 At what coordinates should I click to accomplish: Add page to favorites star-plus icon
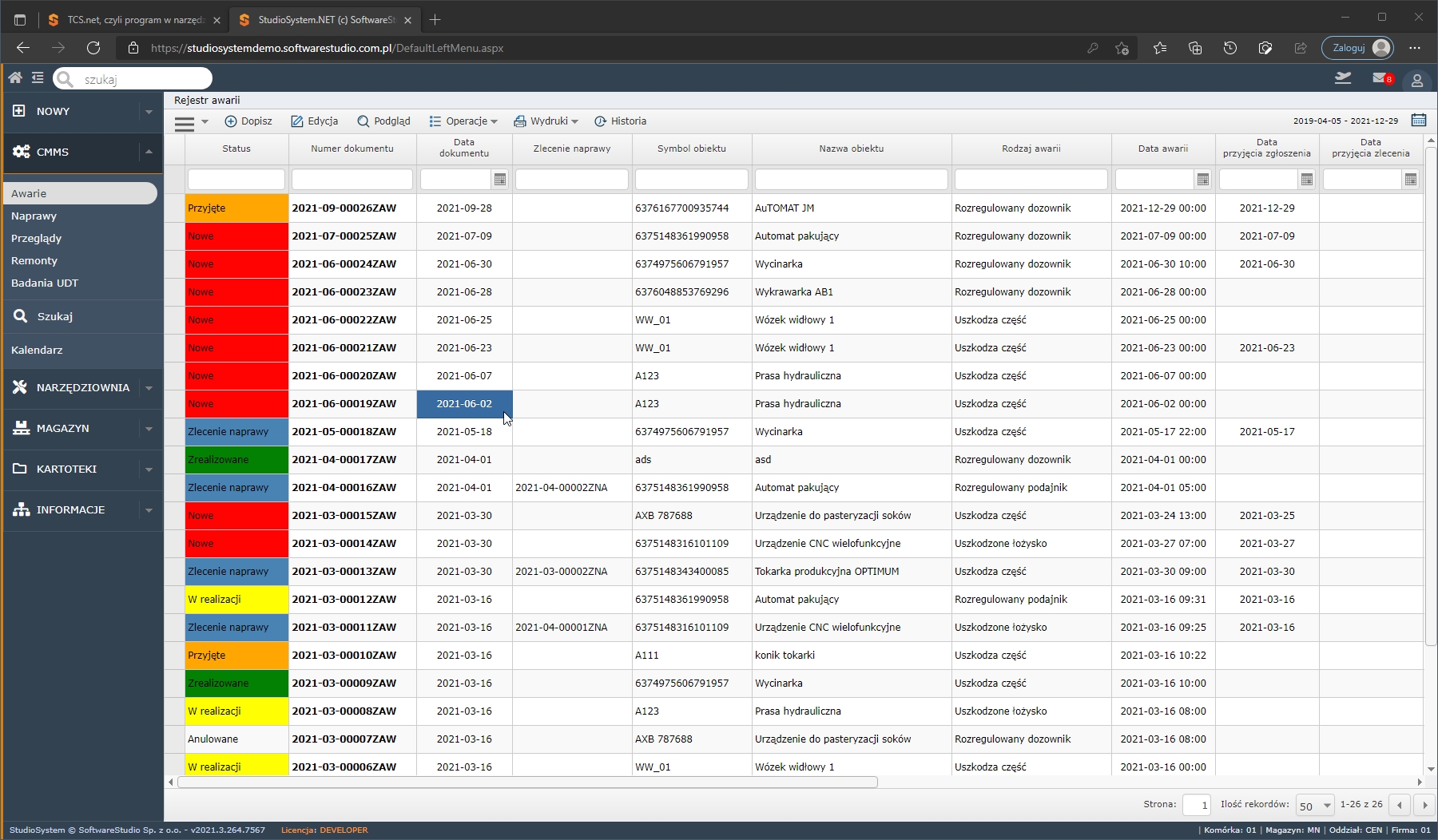tap(1122, 48)
